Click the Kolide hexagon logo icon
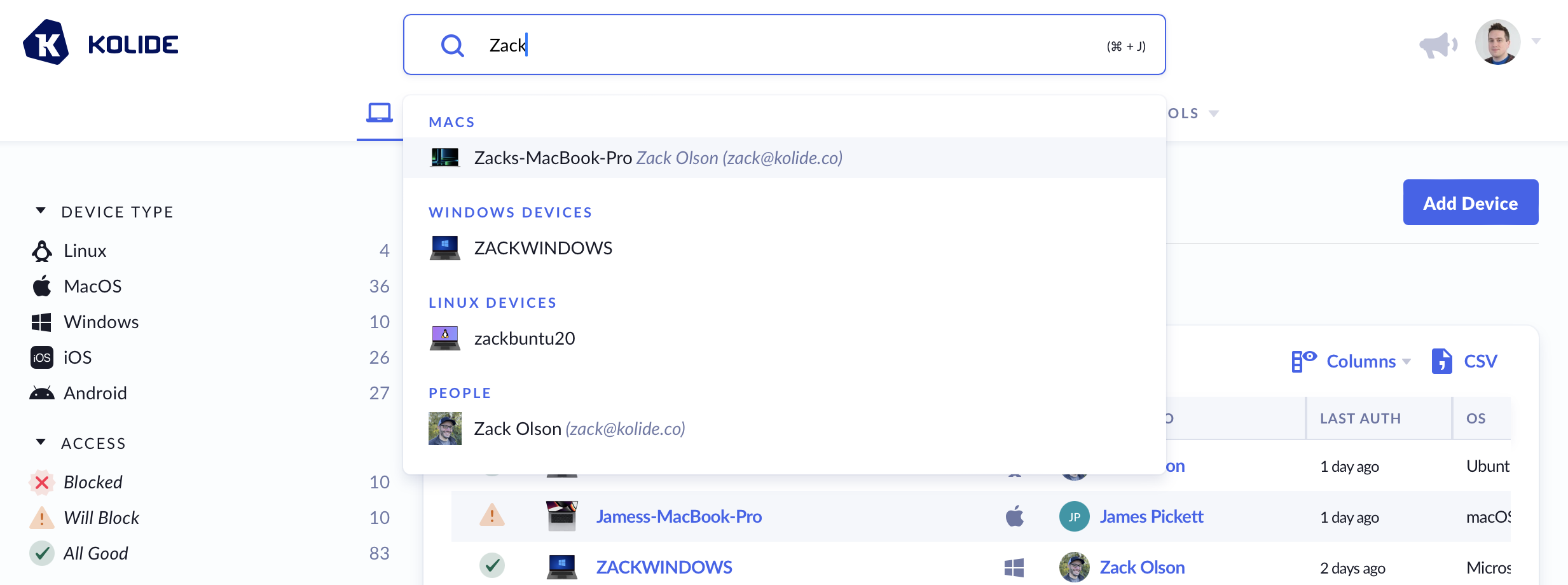The image size is (1568, 585). tap(45, 43)
